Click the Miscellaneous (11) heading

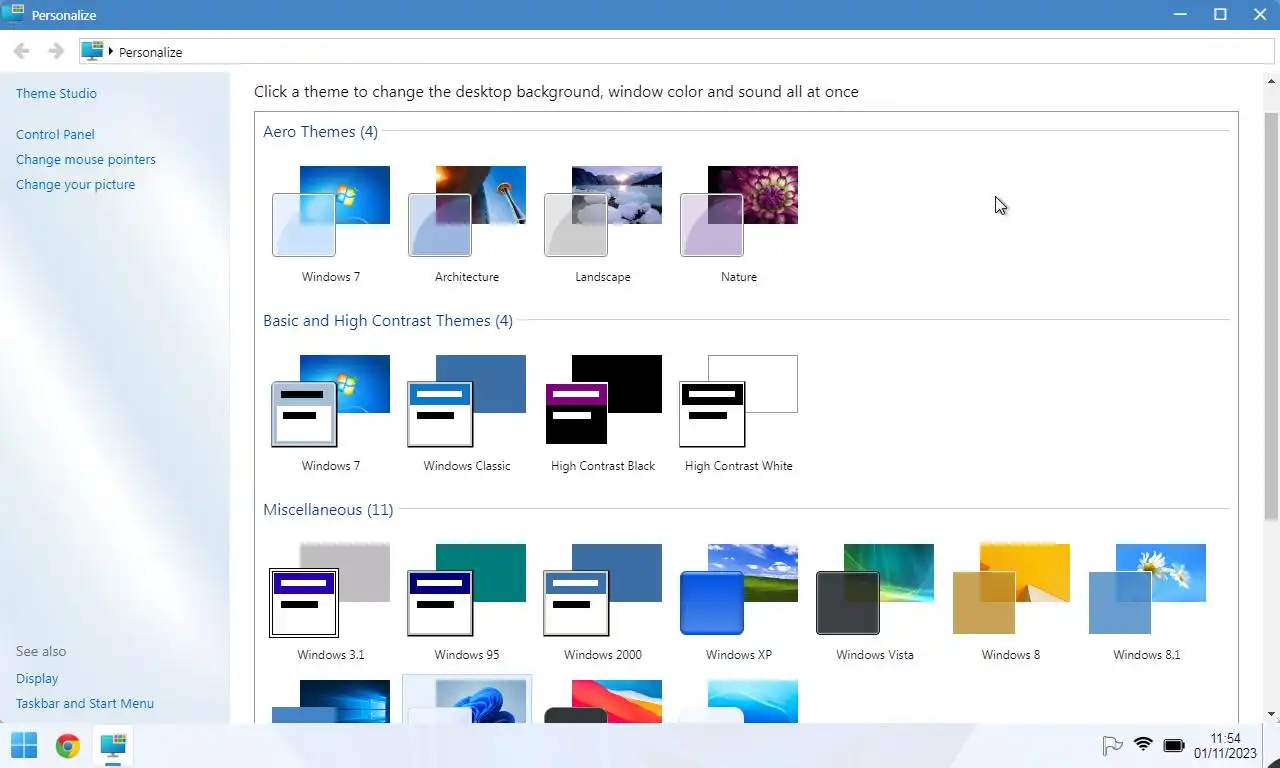[x=328, y=509]
